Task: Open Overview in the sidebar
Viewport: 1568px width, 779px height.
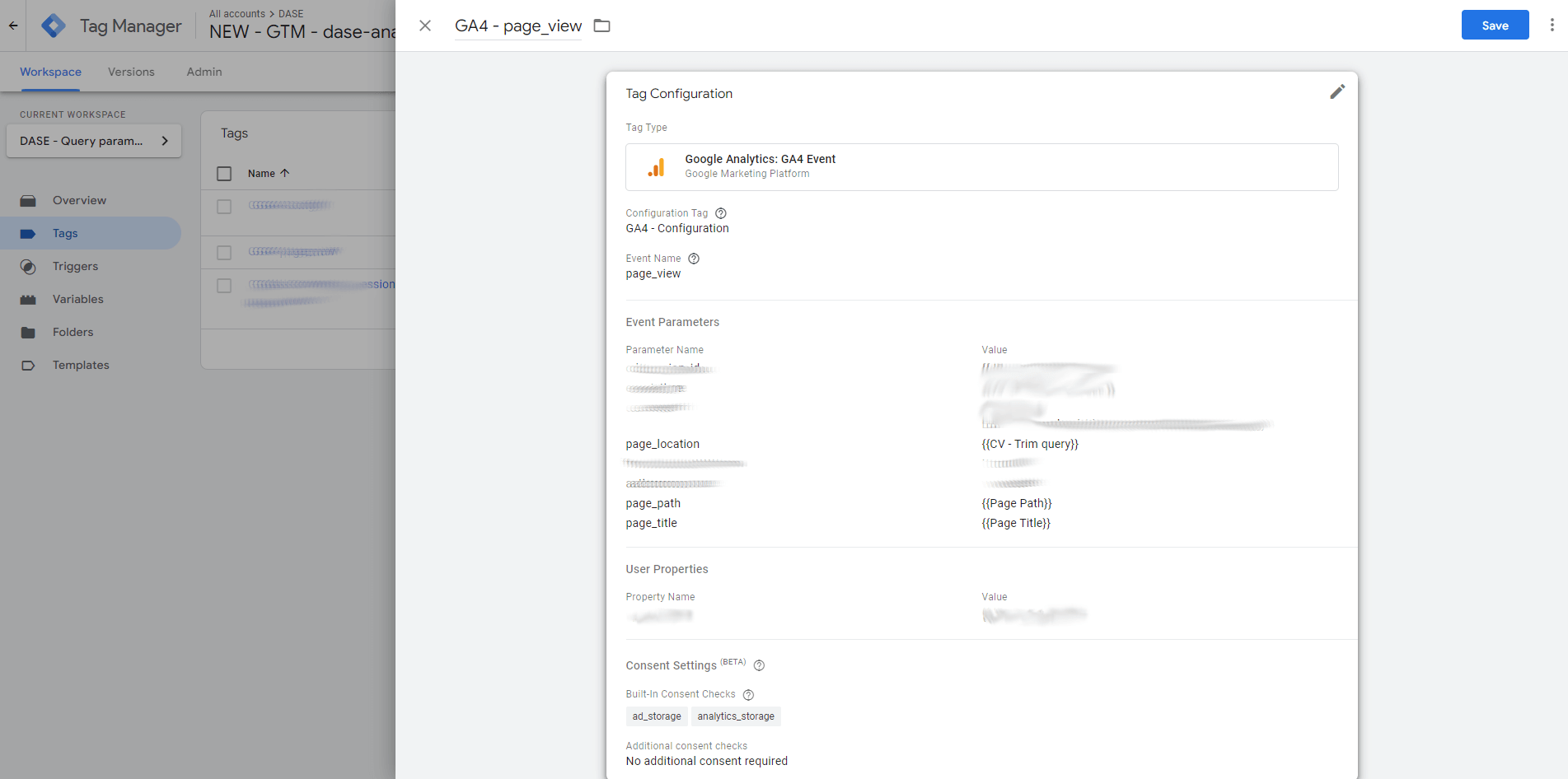Action: [x=79, y=200]
